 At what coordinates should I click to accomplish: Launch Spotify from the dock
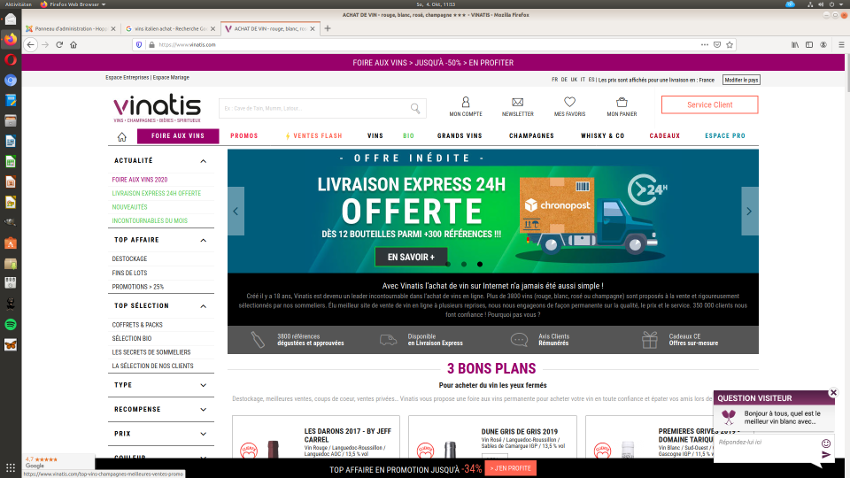[10, 325]
